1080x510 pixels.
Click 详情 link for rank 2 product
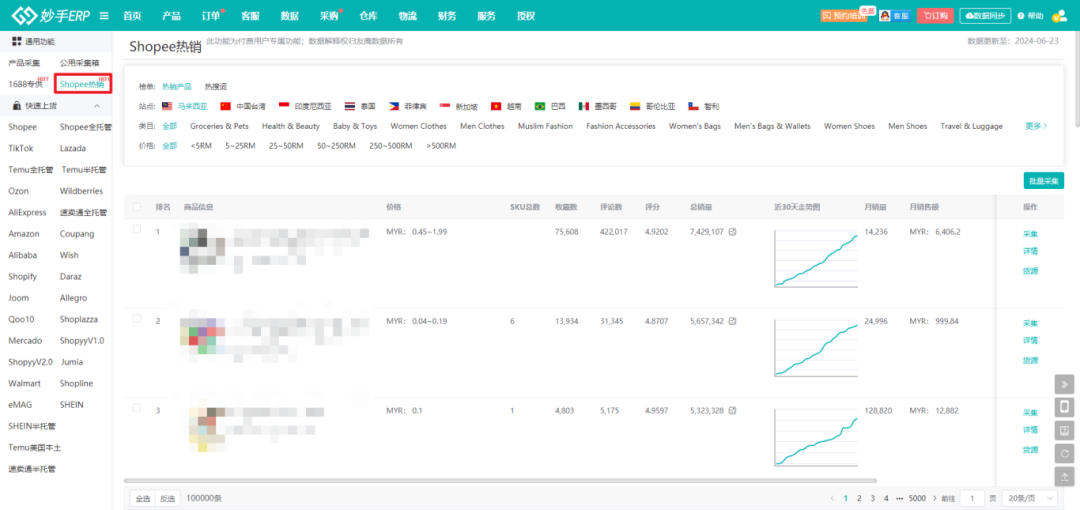[1030, 340]
